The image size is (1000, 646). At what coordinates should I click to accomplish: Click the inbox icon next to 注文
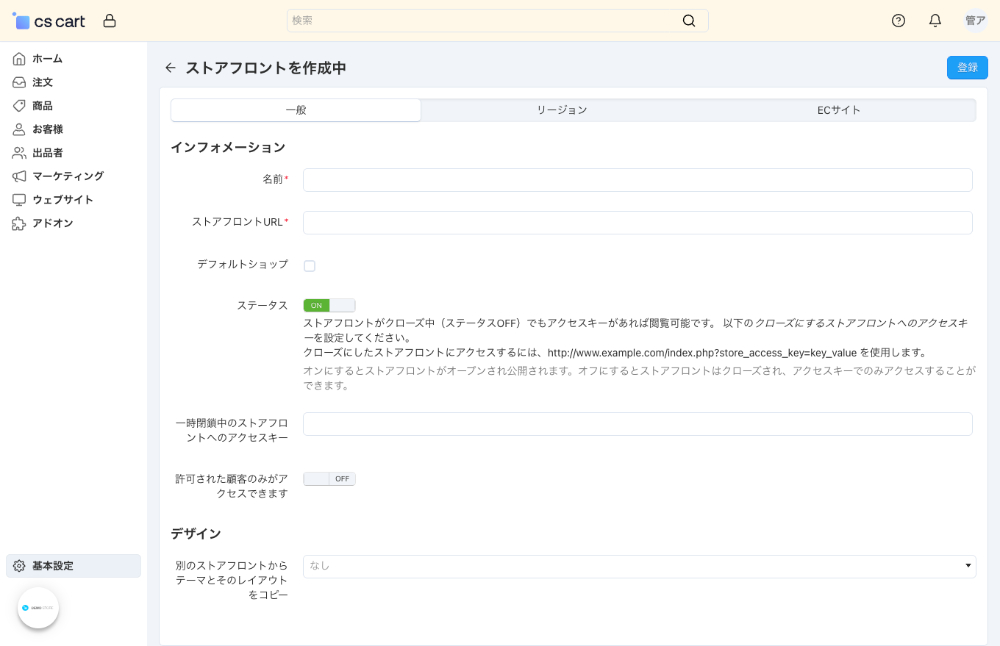pos(19,82)
